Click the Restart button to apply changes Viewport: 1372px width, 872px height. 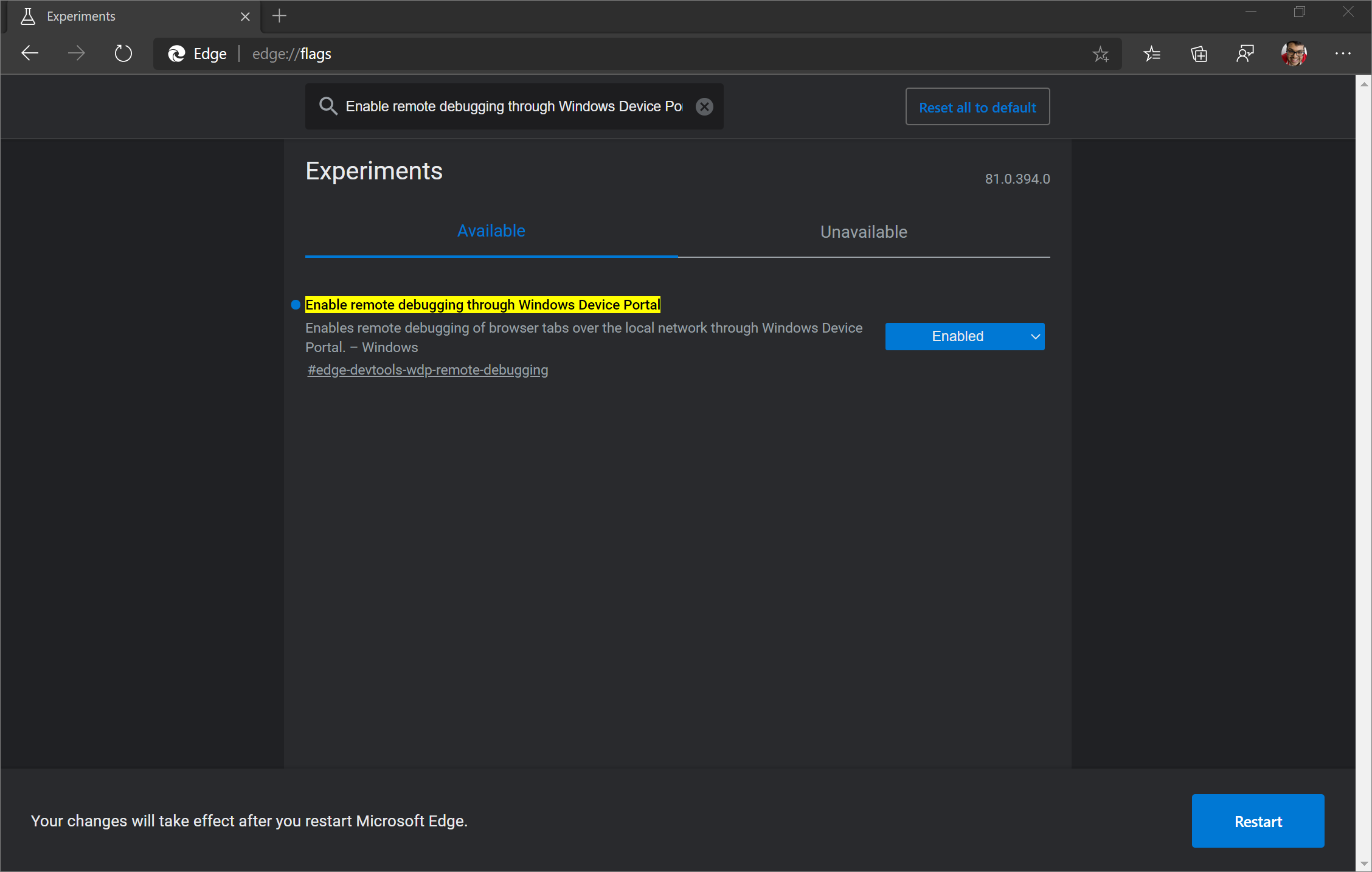pyautogui.click(x=1258, y=821)
